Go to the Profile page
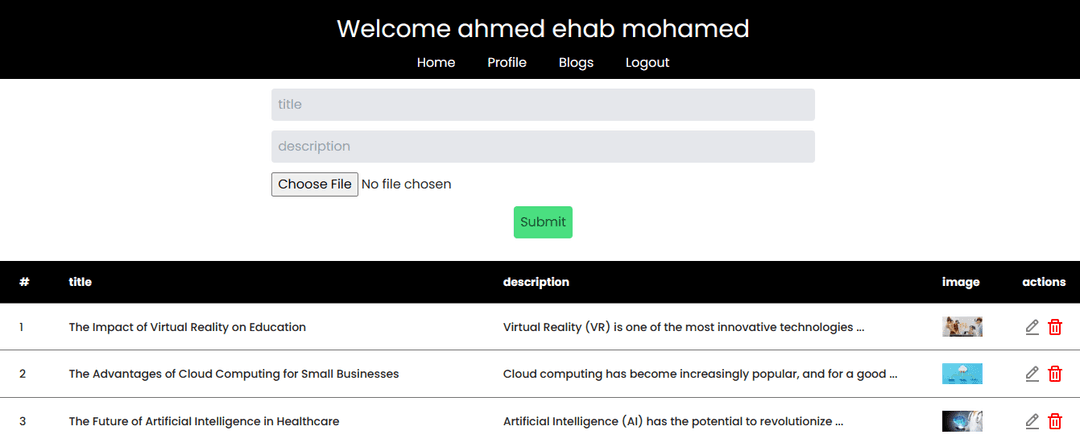 (507, 62)
